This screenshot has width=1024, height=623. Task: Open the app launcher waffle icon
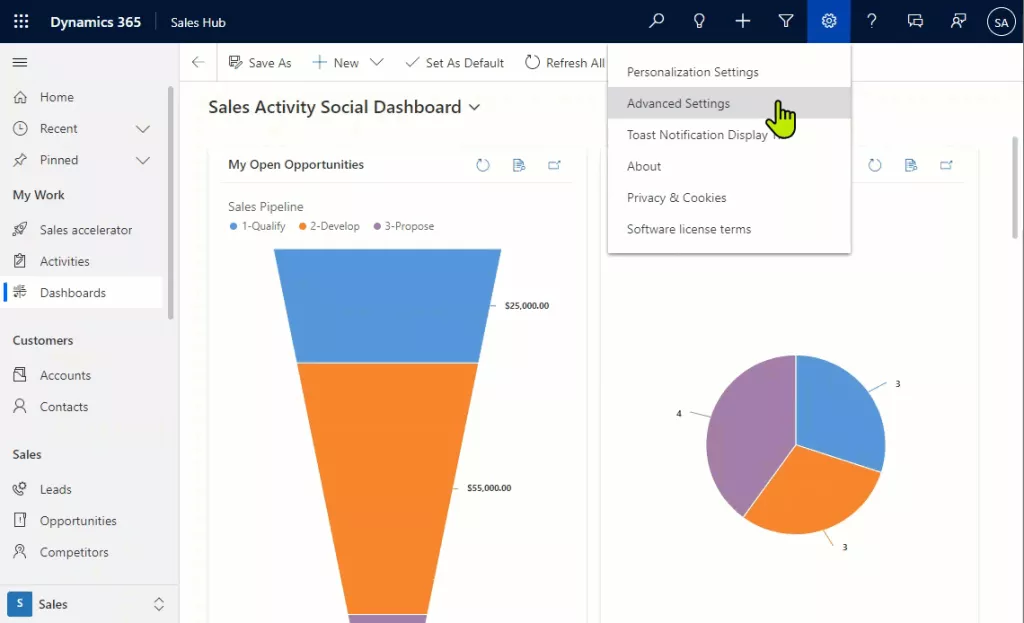21,21
